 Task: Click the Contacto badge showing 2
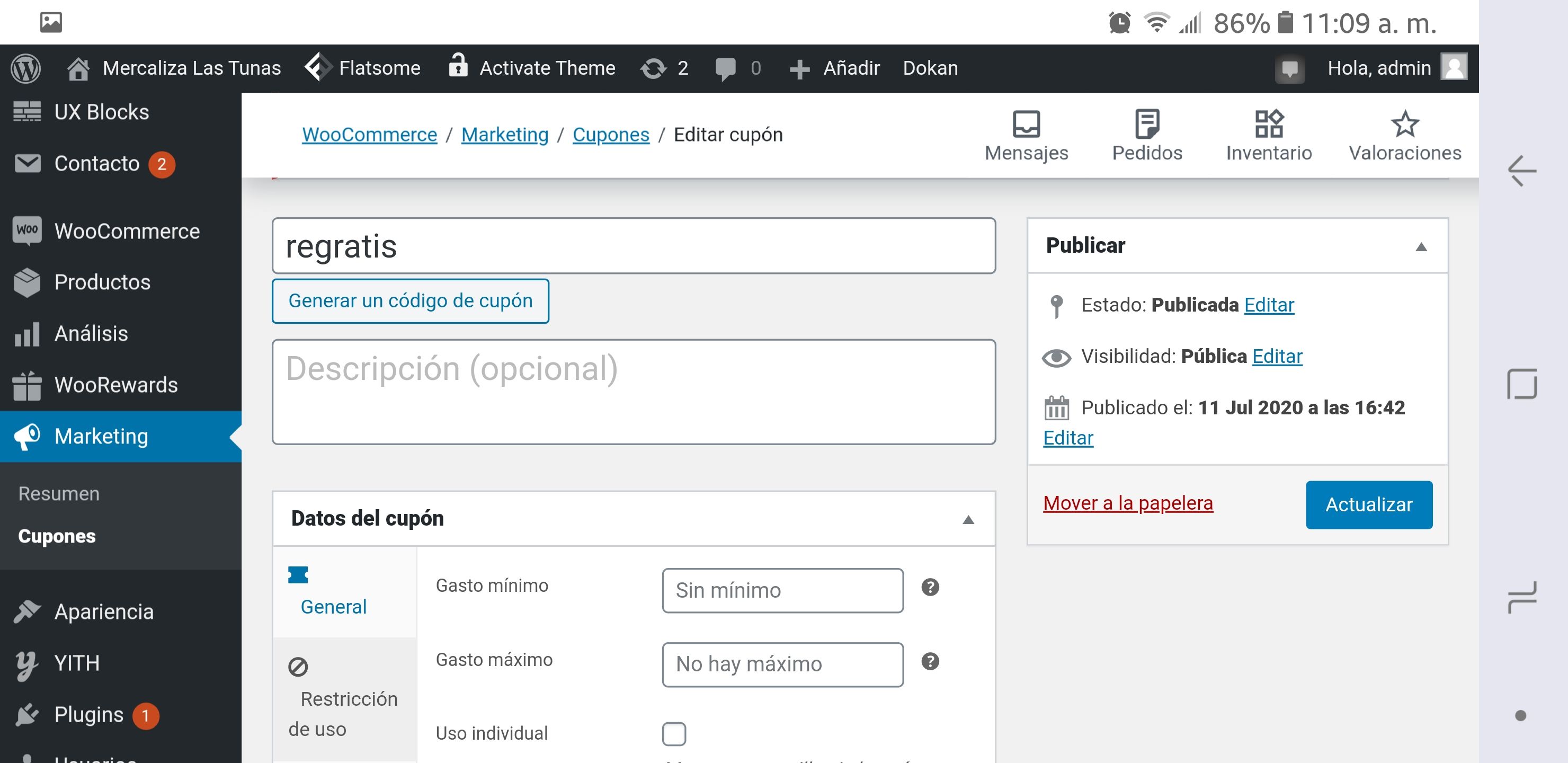coord(162,164)
